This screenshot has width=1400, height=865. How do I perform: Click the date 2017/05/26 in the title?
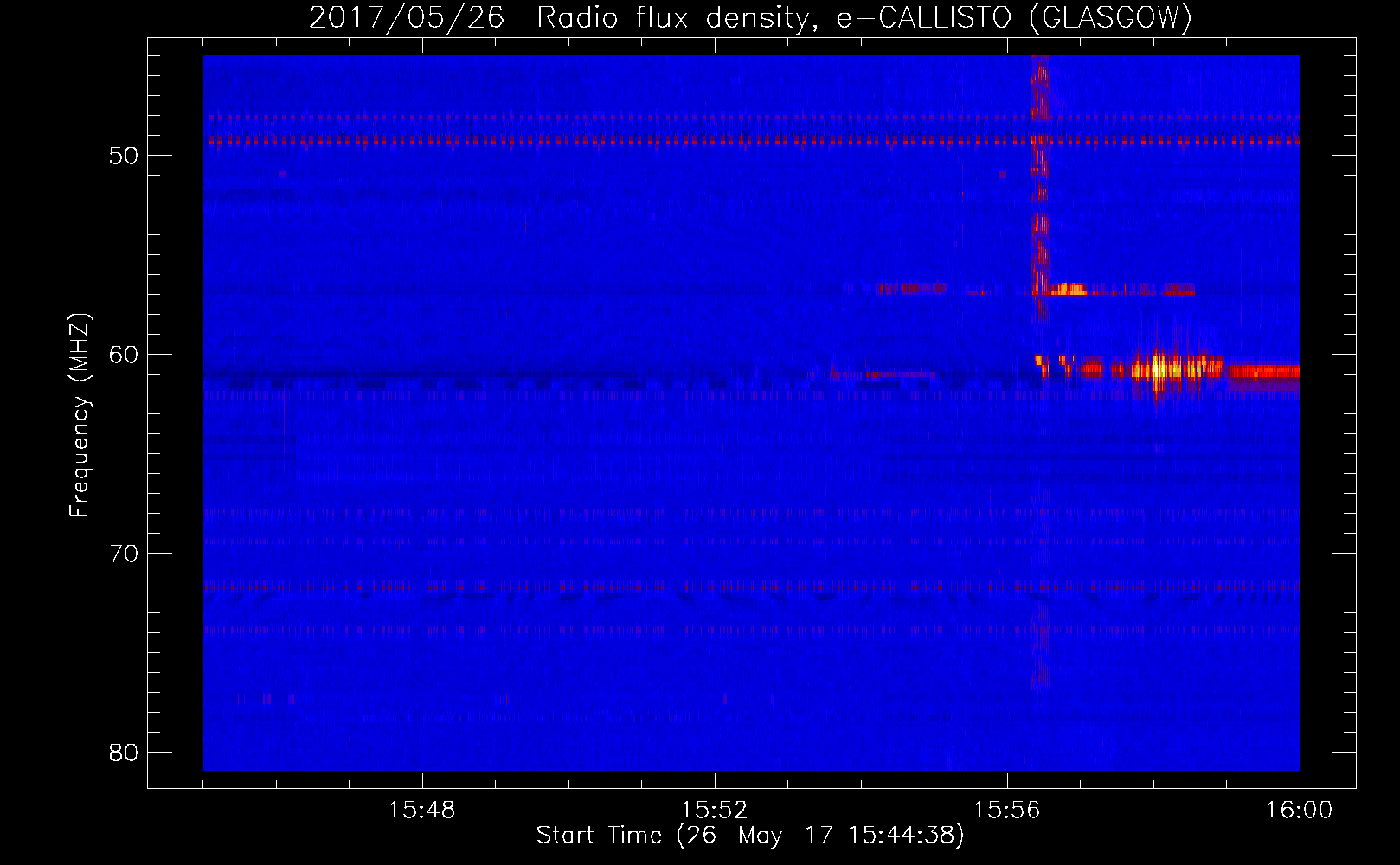click(407, 17)
